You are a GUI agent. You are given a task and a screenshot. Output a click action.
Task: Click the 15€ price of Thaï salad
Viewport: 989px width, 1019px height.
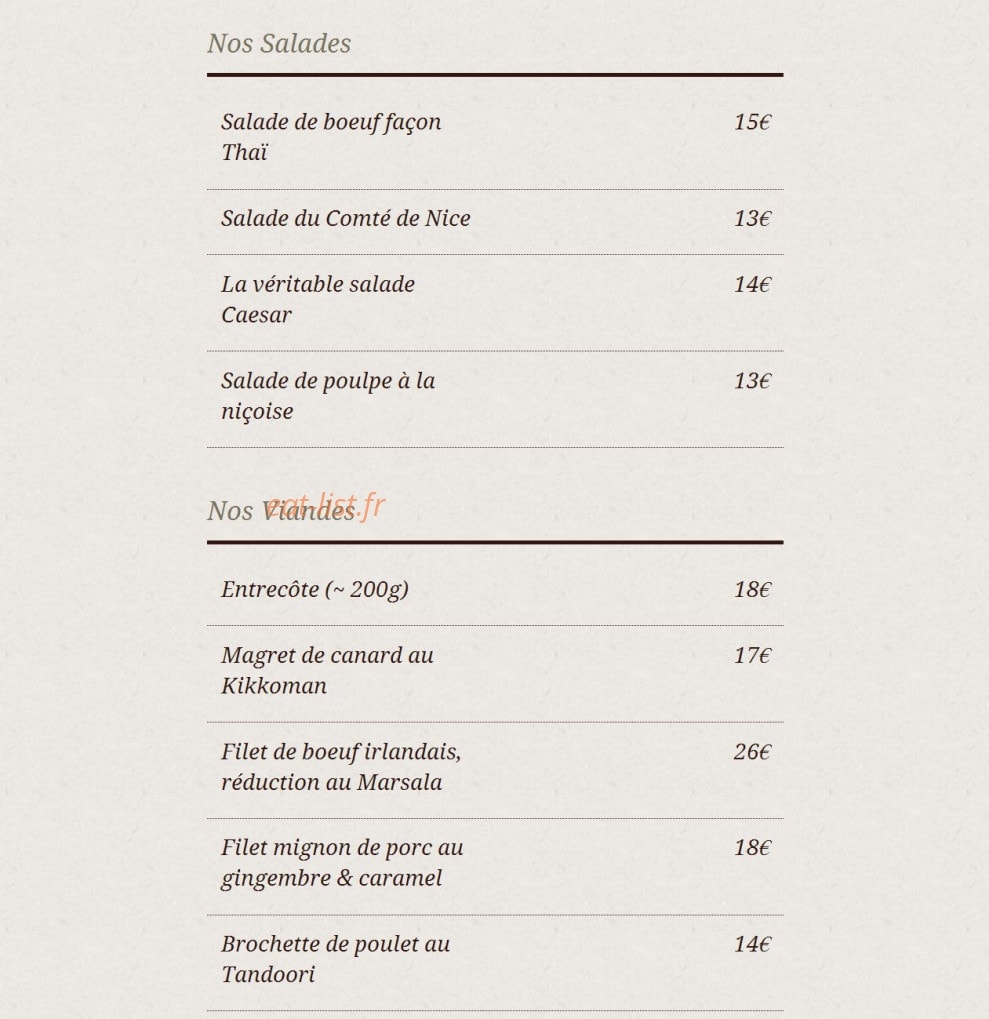tap(752, 122)
